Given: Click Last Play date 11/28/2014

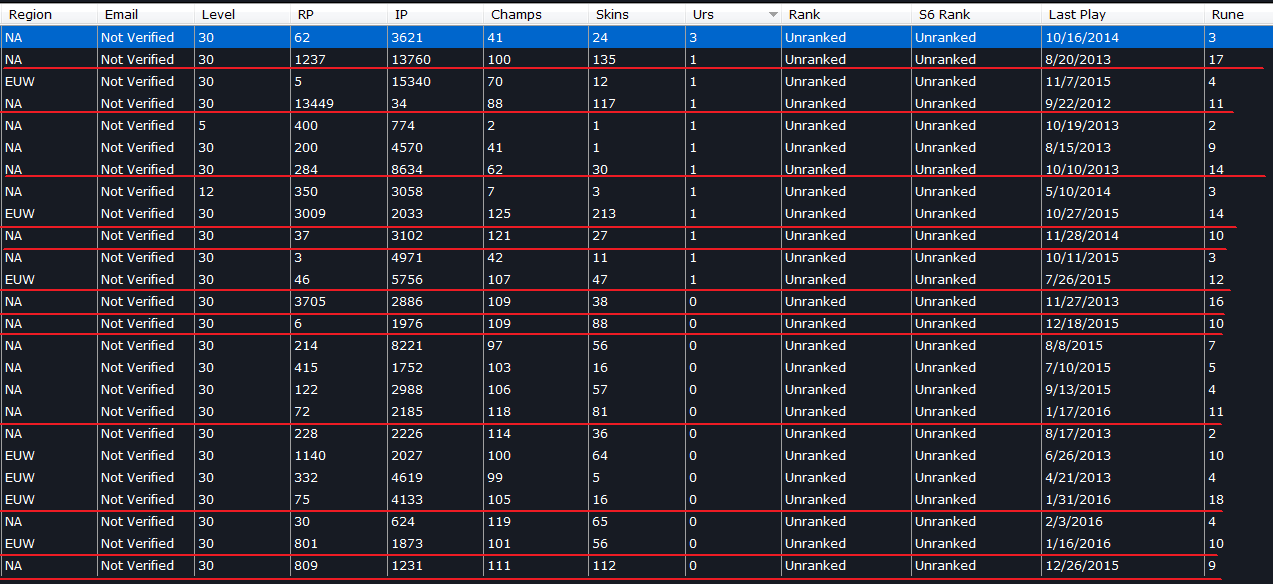Looking at the screenshot, I should 1084,235.
